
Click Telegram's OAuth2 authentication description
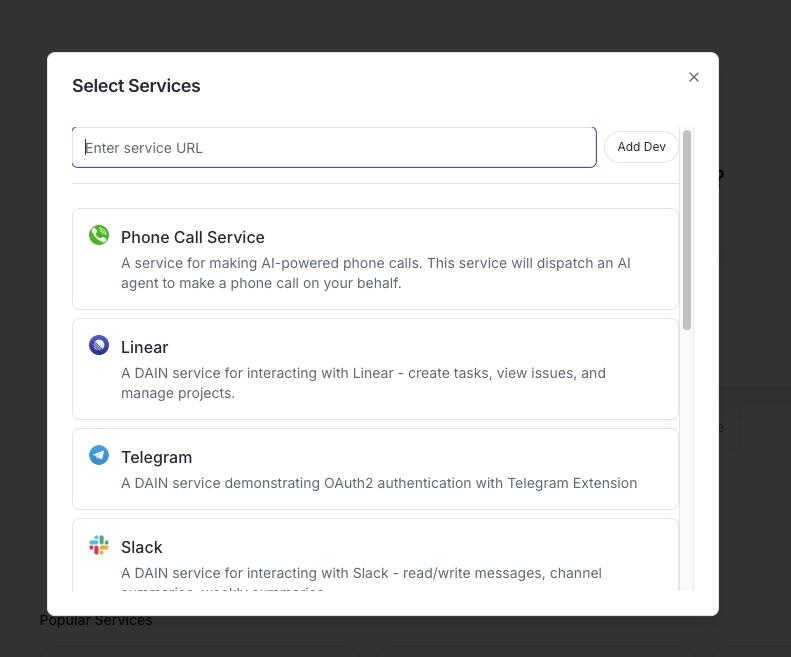pyautogui.click(x=378, y=483)
